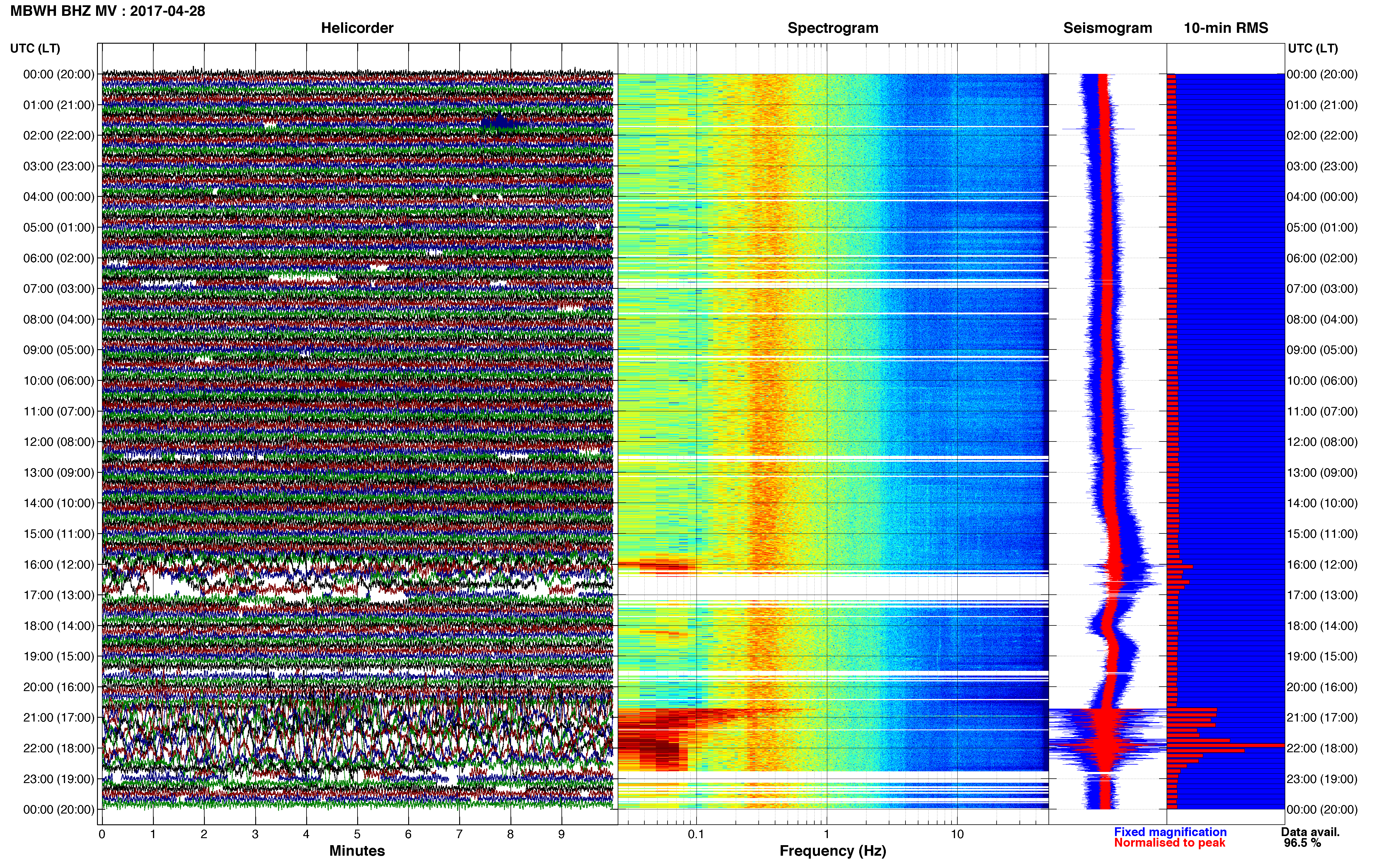
Task: Click the red Normalised to peak legend text
Action: [x=1170, y=843]
